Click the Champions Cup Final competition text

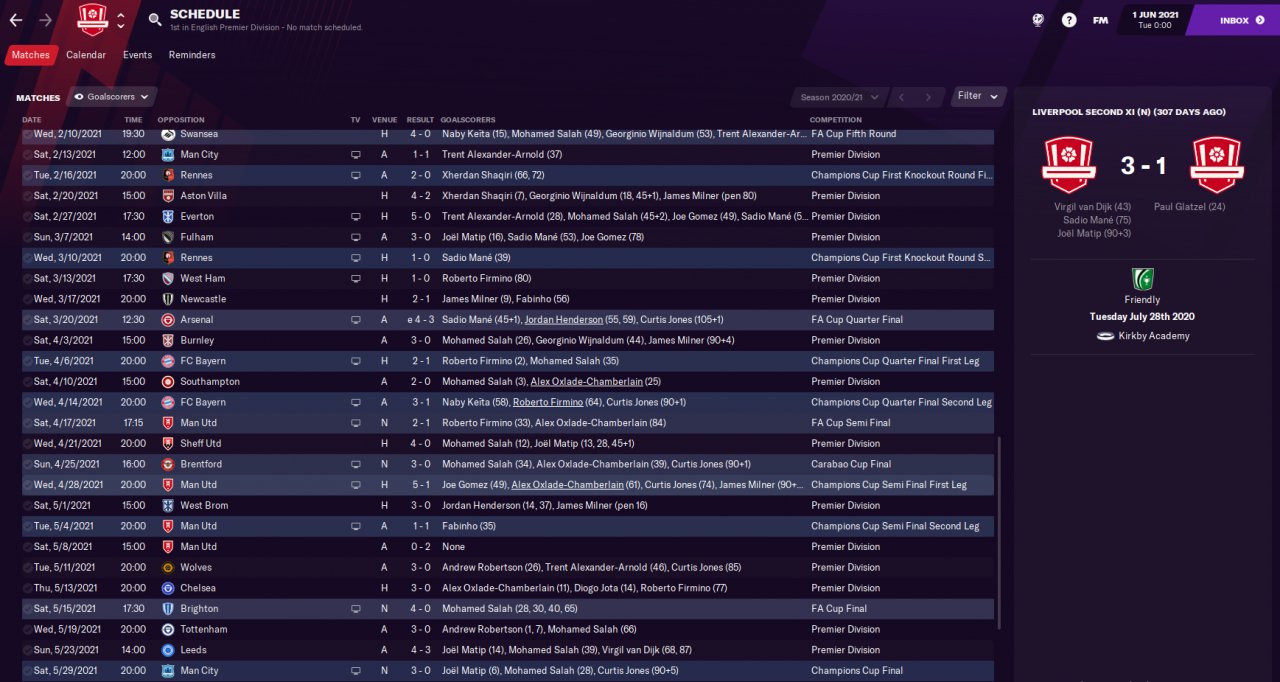pyautogui.click(x=857, y=670)
